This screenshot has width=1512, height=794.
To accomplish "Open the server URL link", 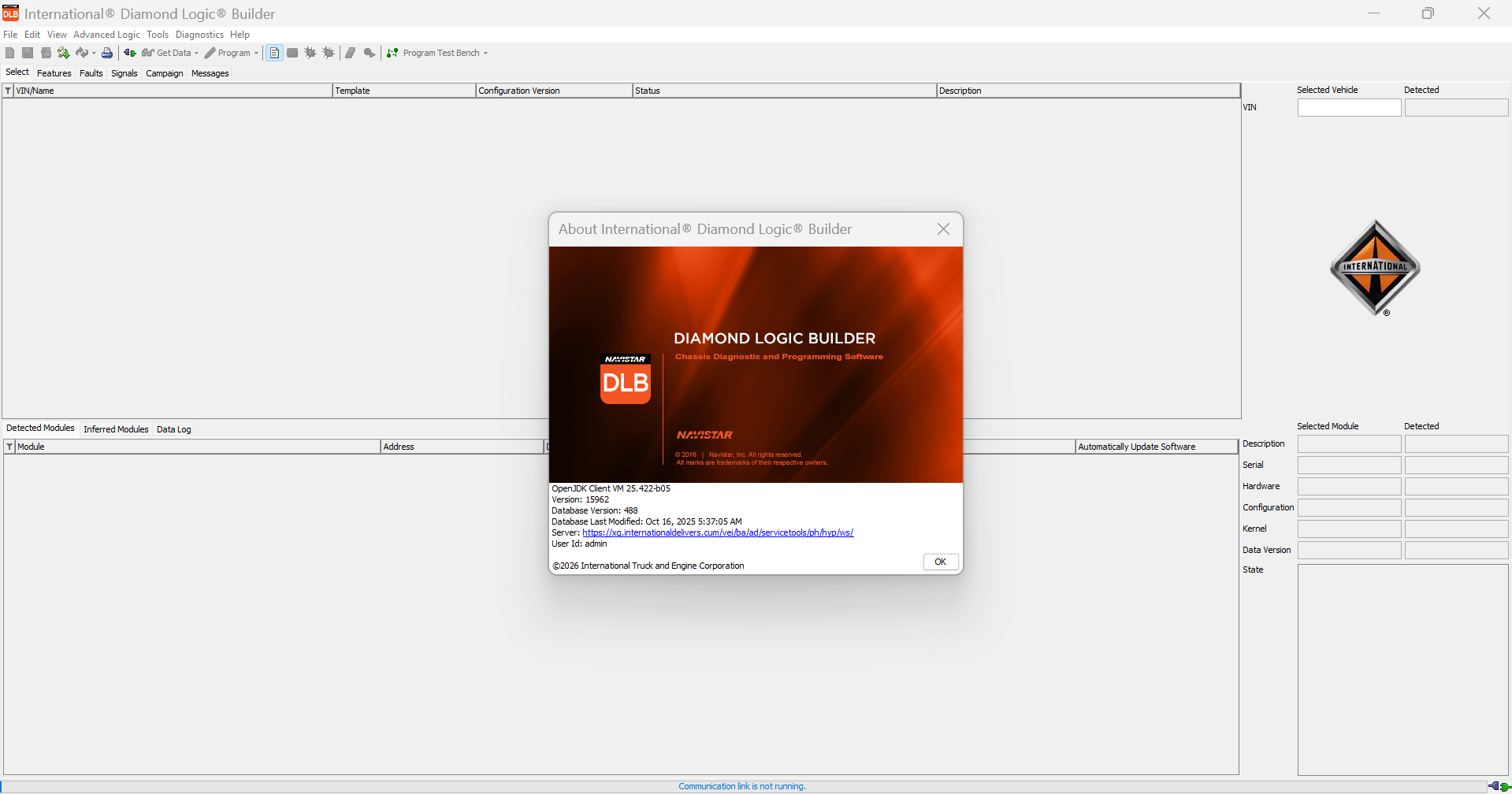I will click(x=718, y=532).
